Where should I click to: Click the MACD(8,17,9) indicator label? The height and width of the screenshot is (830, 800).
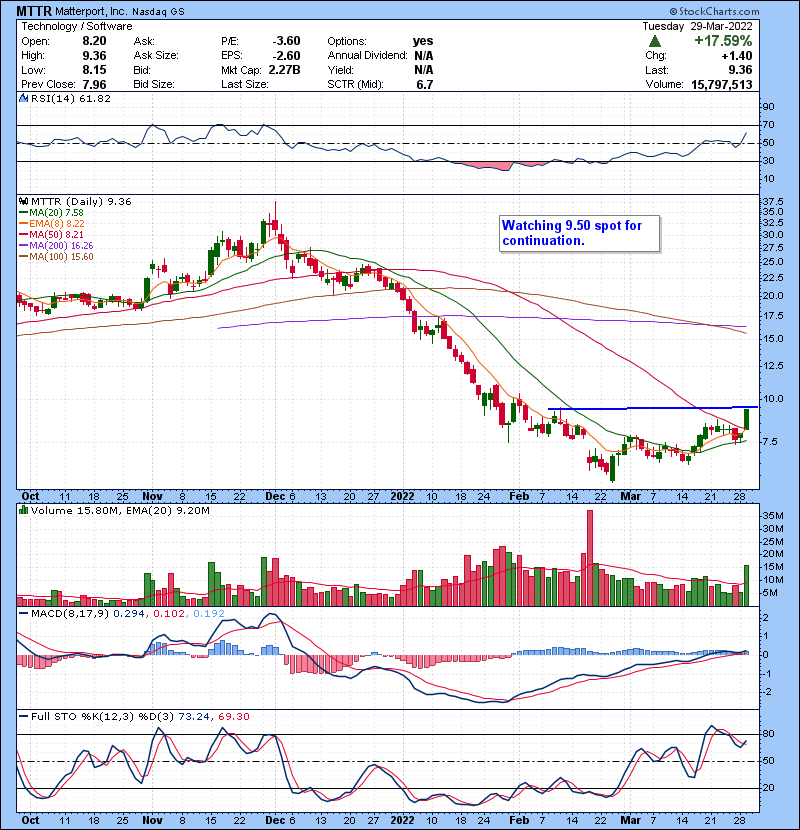[70, 614]
